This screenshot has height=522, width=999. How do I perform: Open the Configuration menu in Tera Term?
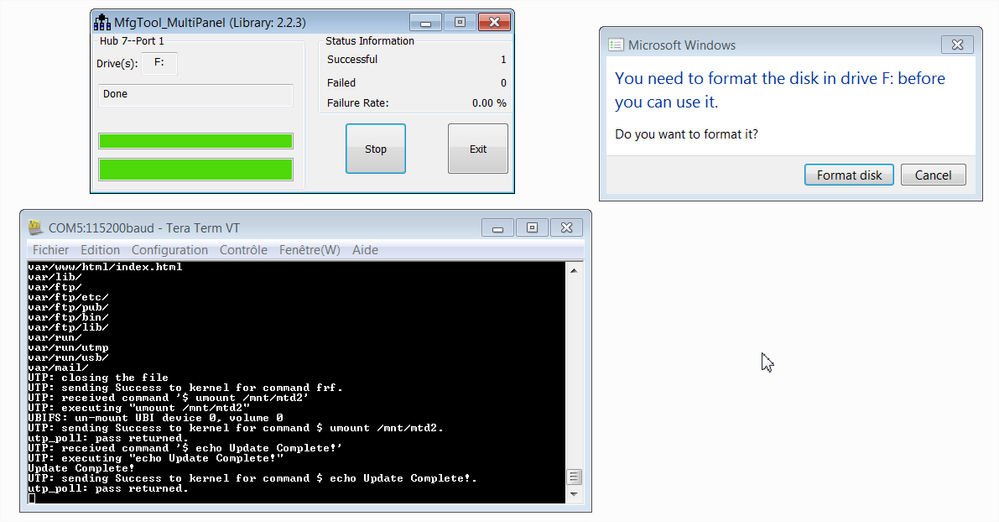click(169, 250)
